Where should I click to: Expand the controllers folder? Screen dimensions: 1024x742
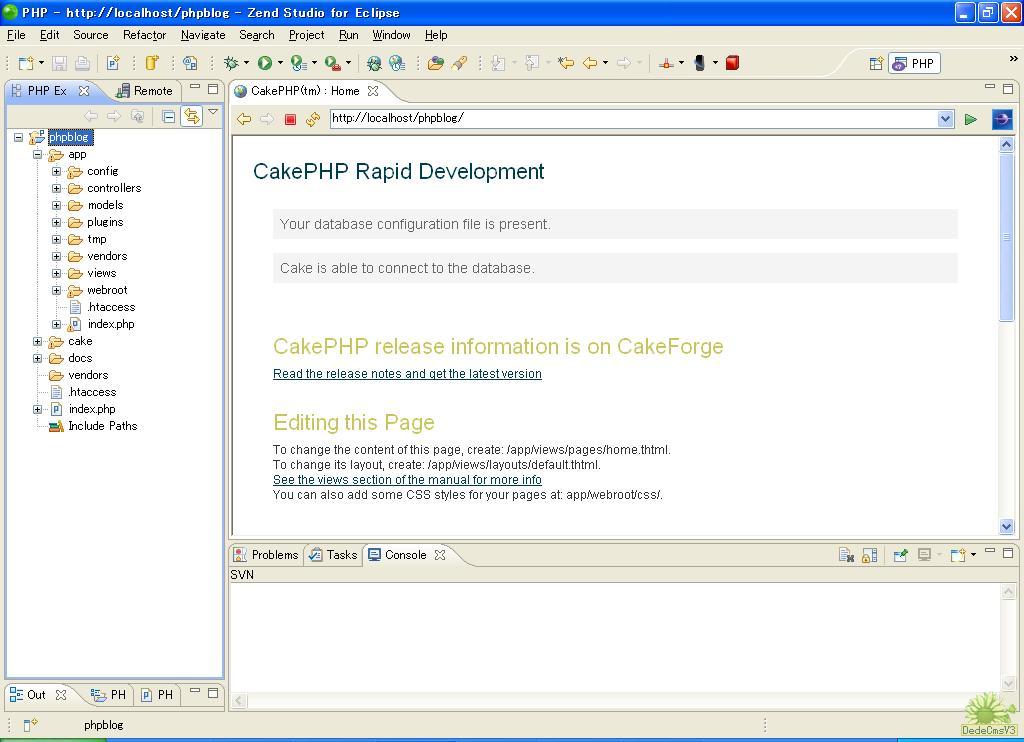pos(57,189)
